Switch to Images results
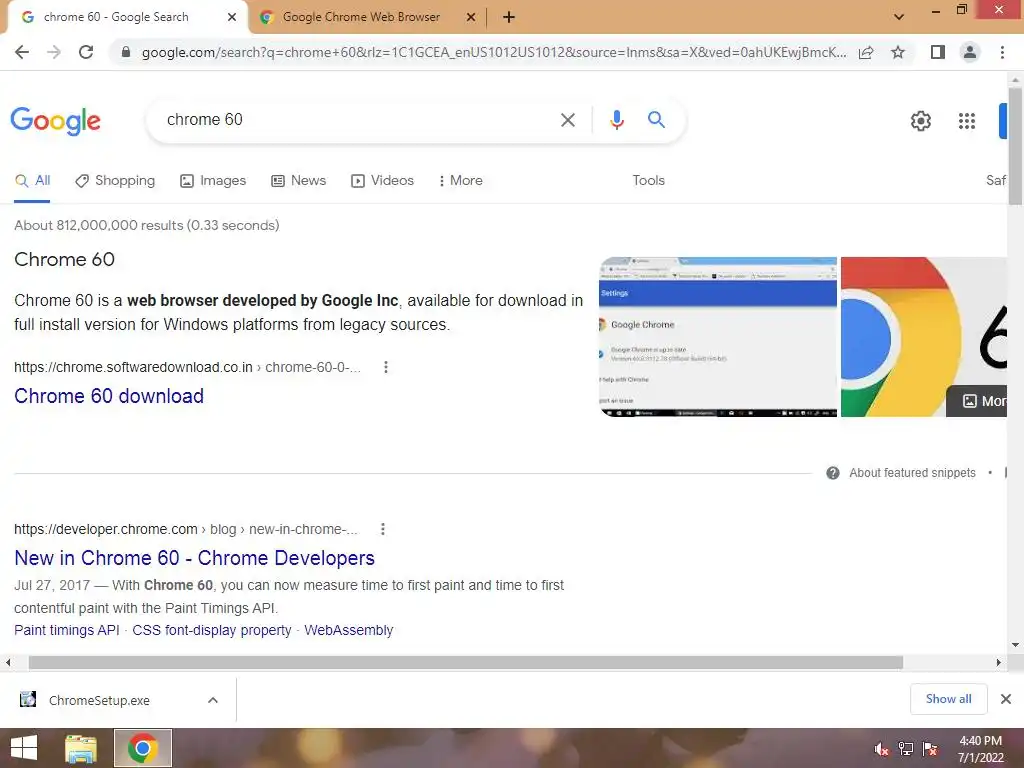This screenshot has height=768, width=1024. pos(213,181)
